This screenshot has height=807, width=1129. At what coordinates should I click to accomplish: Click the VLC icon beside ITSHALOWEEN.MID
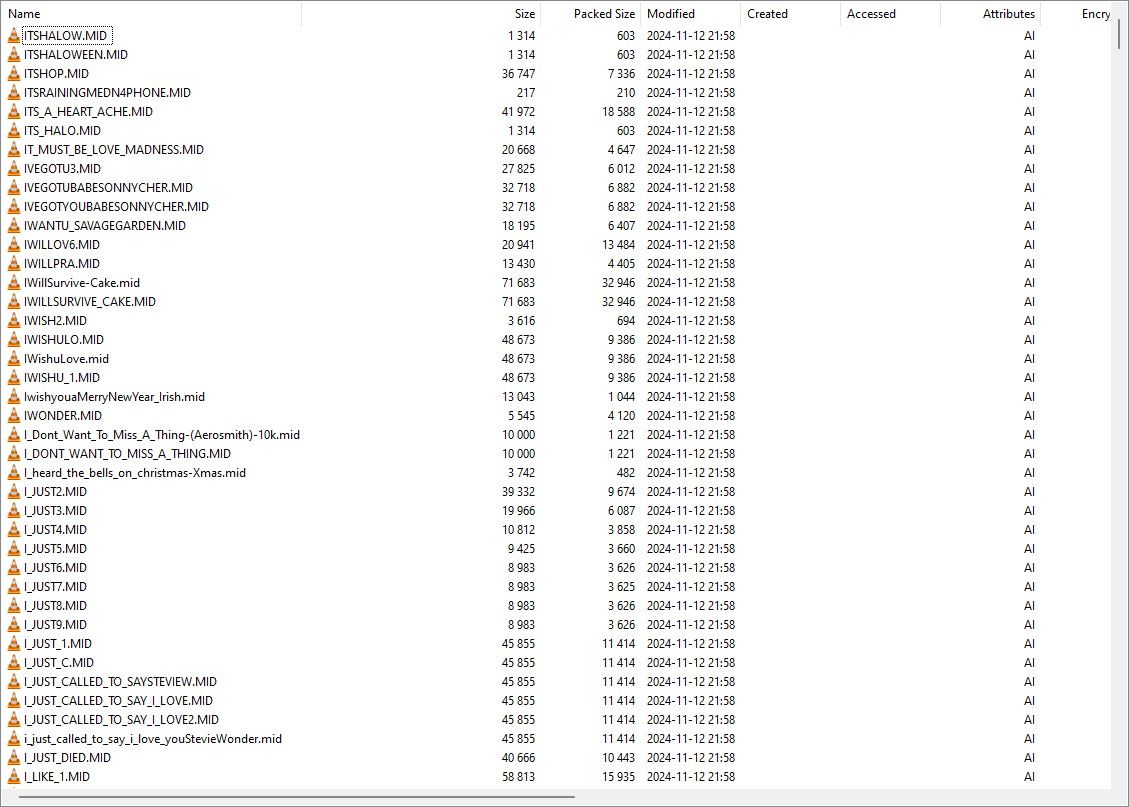pos(14,55)
